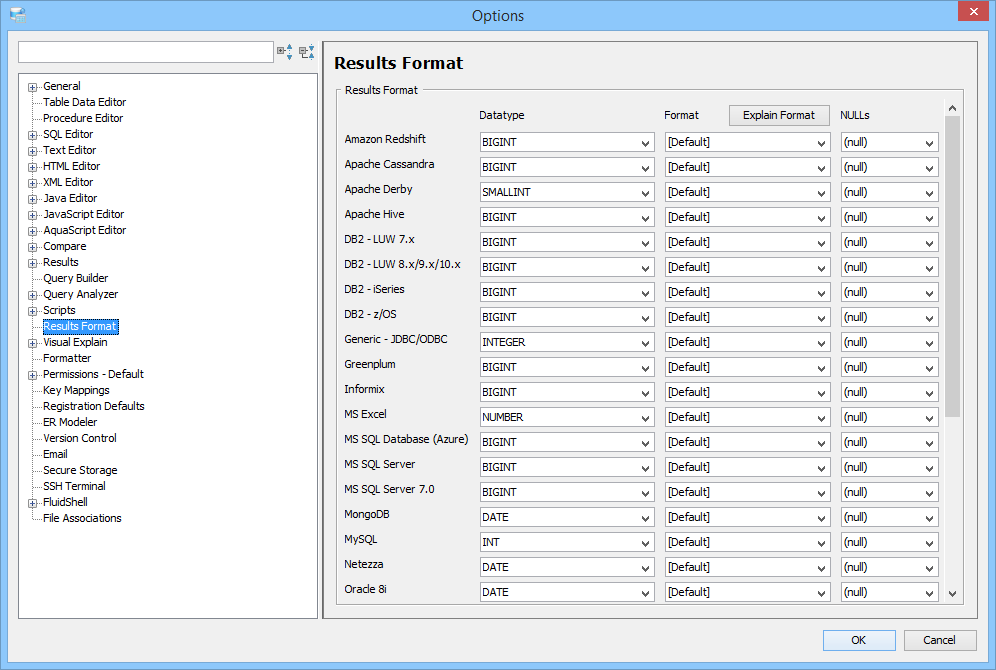Select Procedure Editor in tree

point(83,118)
